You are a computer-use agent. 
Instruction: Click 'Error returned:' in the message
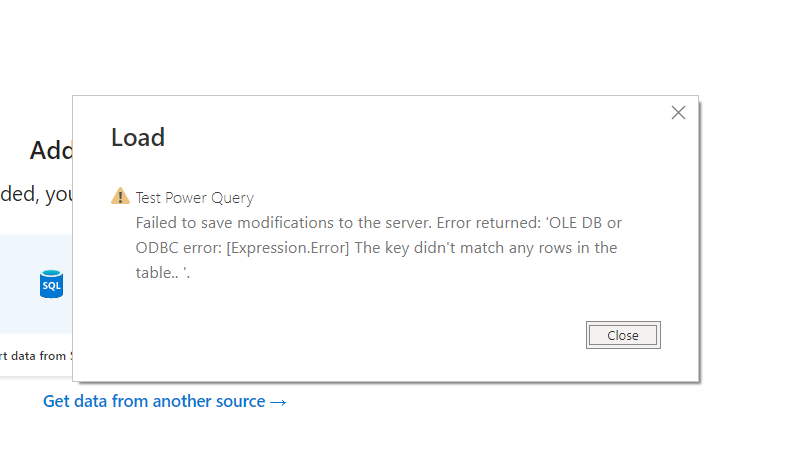coord(489,223)
